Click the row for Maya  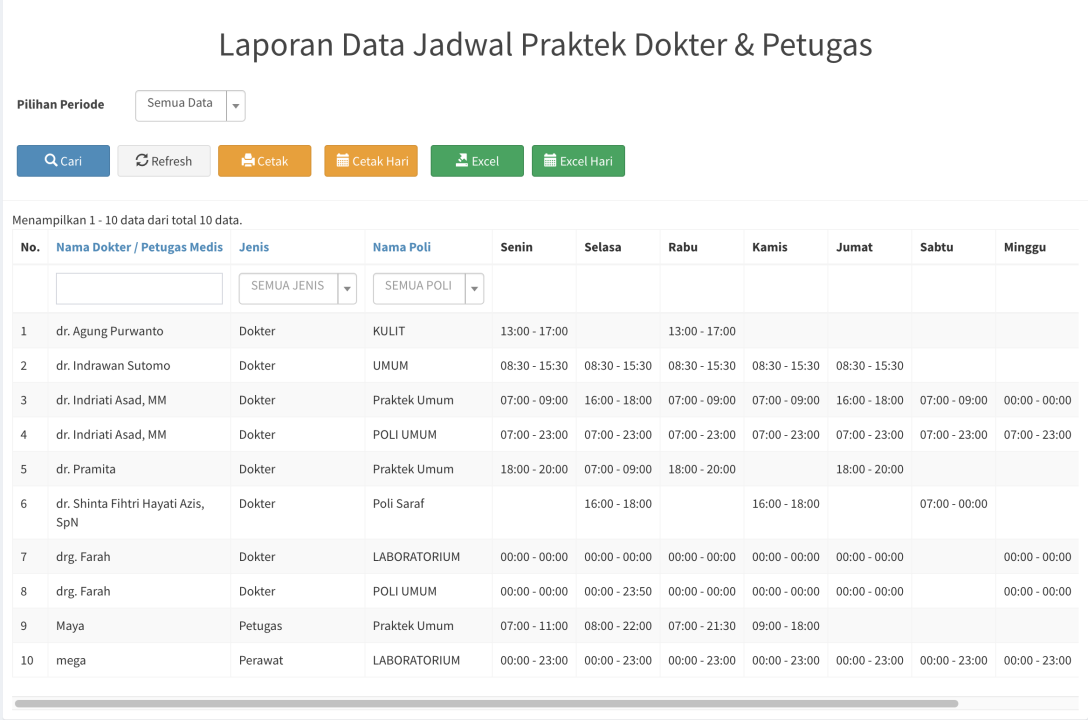coord(70,626)
